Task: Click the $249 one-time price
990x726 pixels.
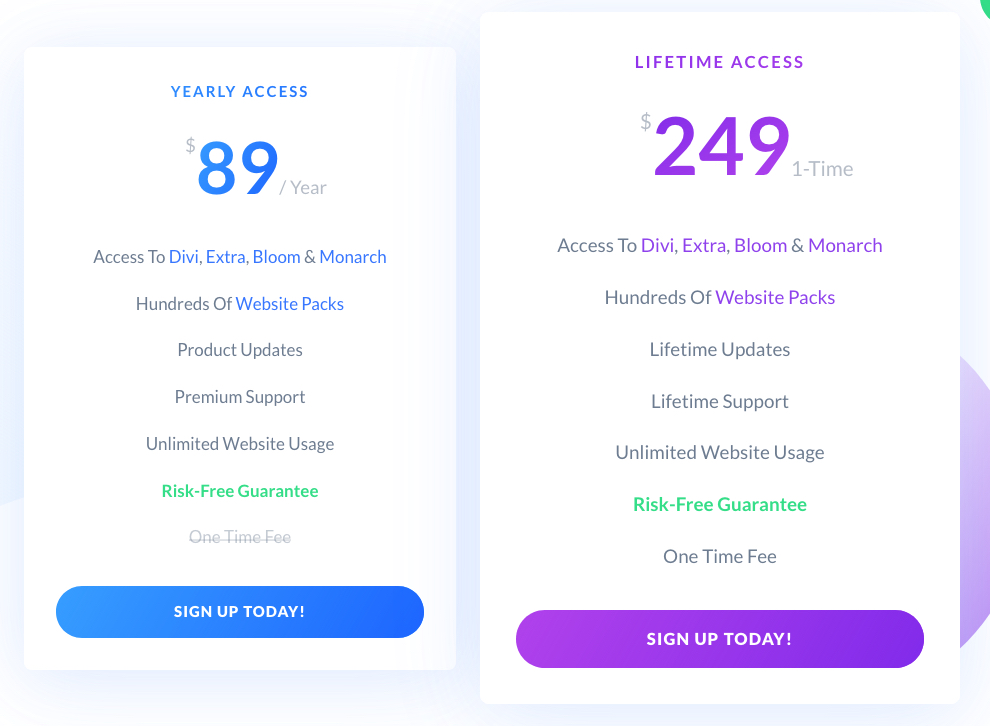Action: (x=721, y=147)
